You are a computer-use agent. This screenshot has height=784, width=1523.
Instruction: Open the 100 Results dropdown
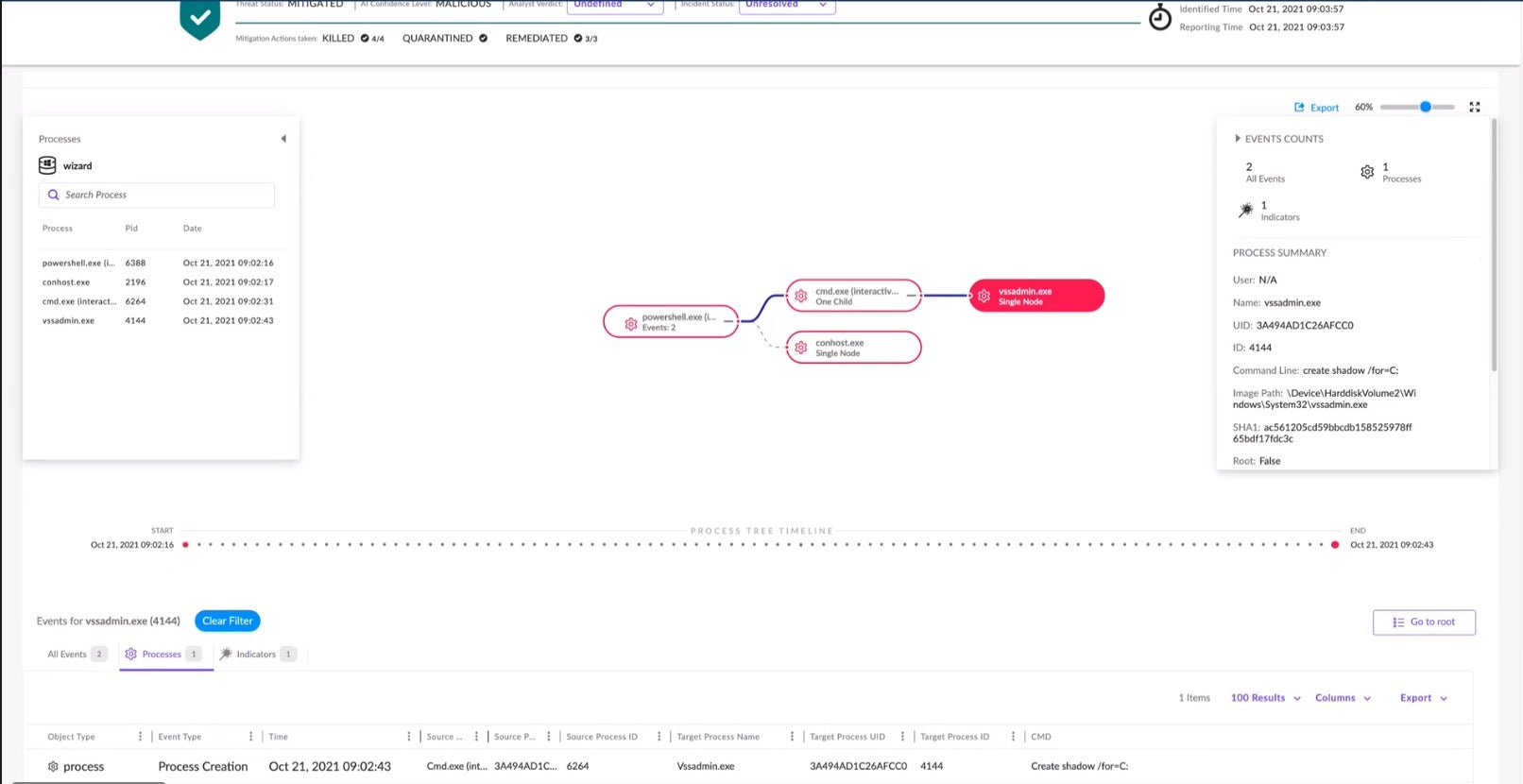point(1265,698)
